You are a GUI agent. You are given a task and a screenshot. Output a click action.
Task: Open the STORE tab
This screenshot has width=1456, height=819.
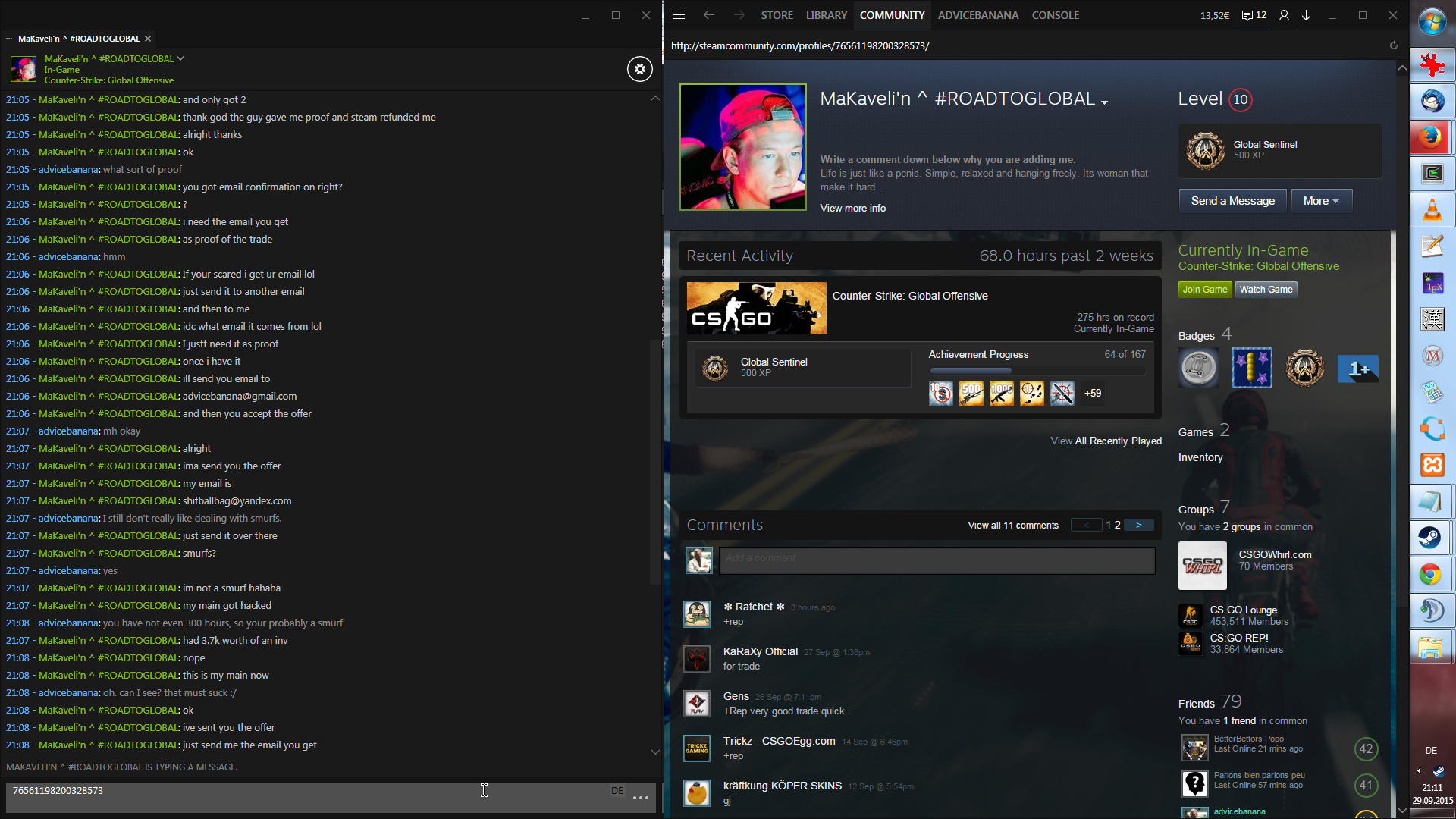(777, 15)
